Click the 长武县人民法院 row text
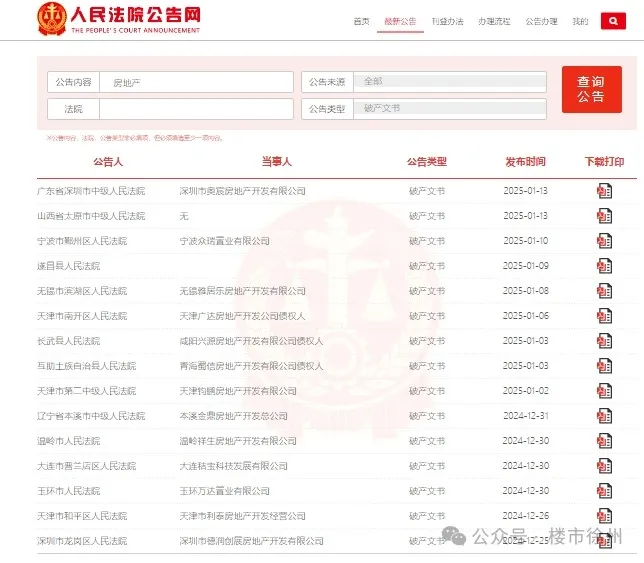 point(68,341)
